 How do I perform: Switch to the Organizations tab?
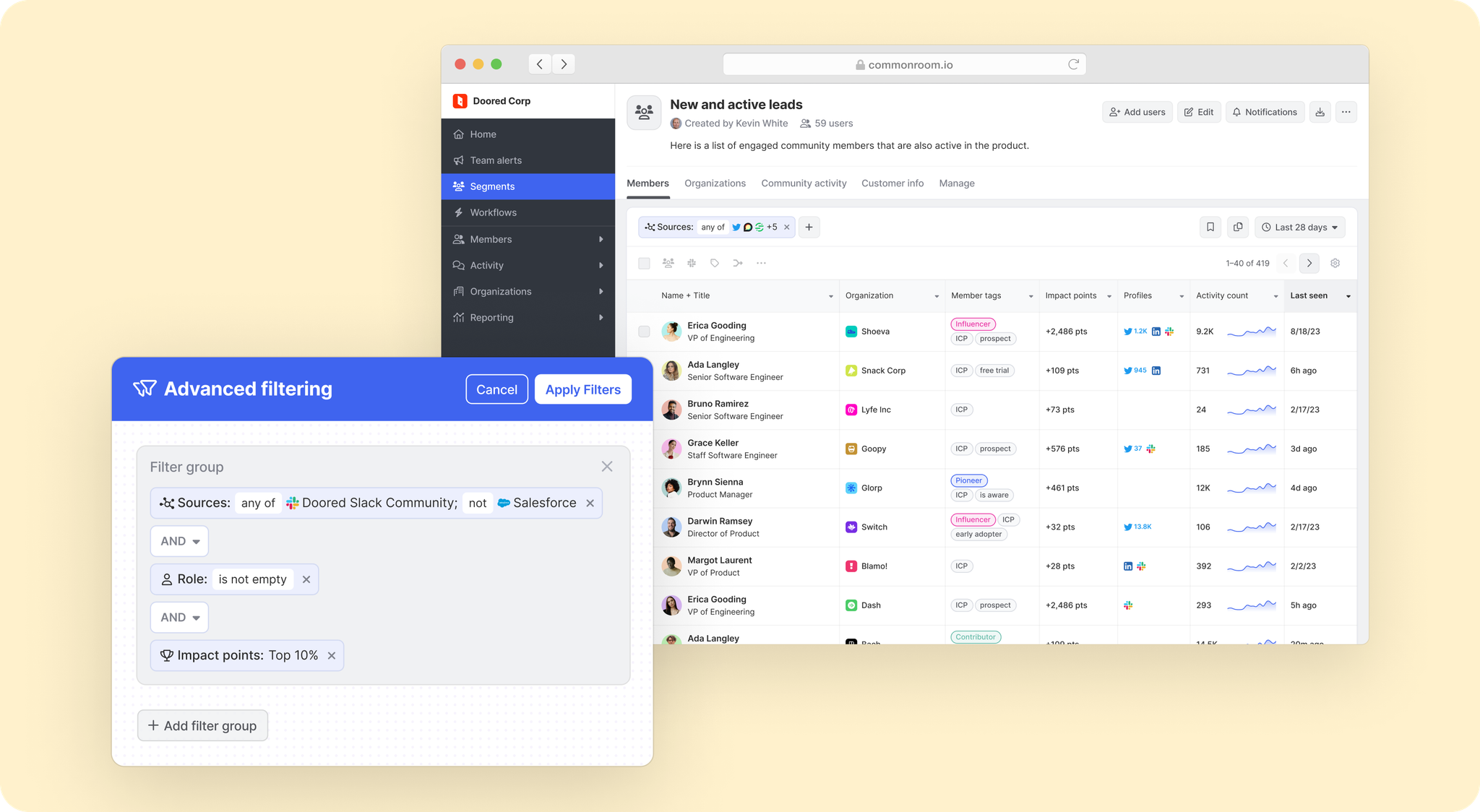tap(715, 183)
